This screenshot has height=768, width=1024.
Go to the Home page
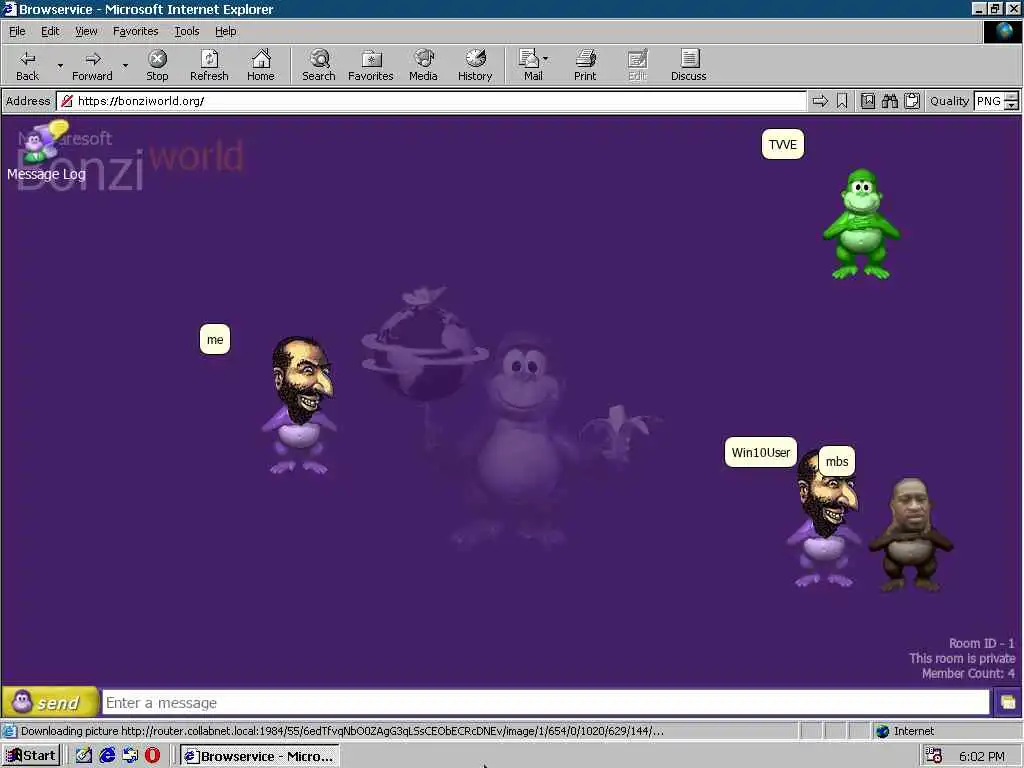click(x=261, y=65)
